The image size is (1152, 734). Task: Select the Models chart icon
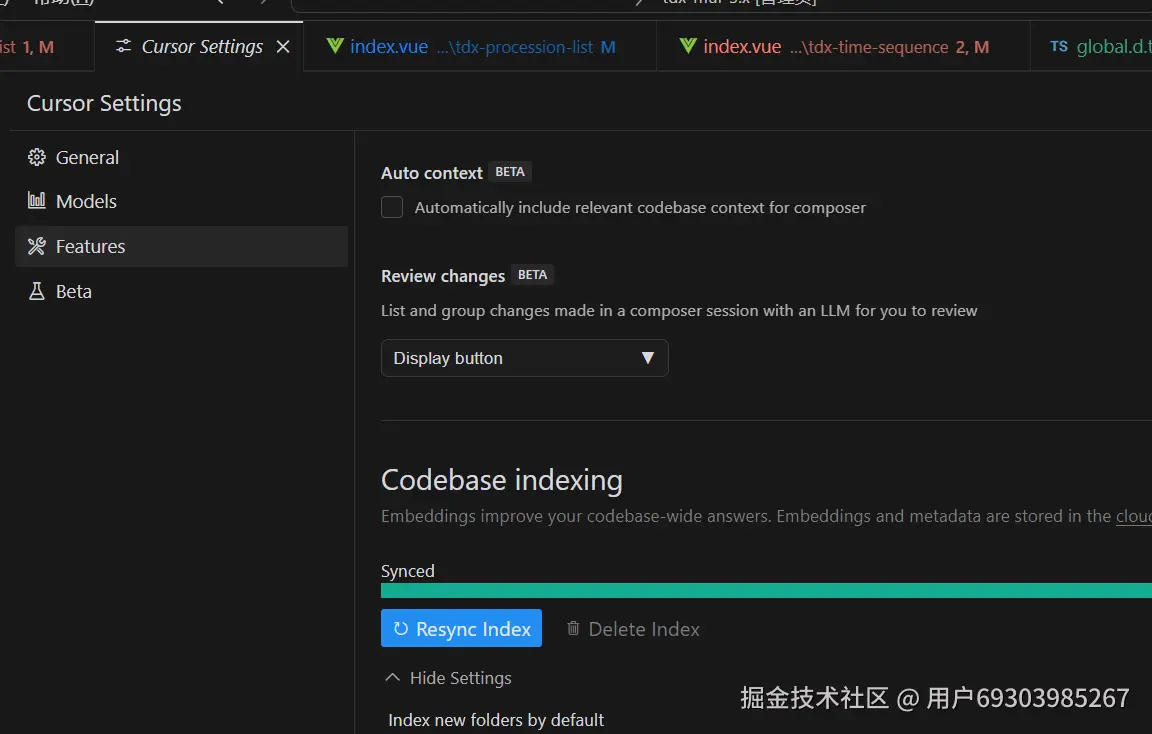tap(36, 201)
